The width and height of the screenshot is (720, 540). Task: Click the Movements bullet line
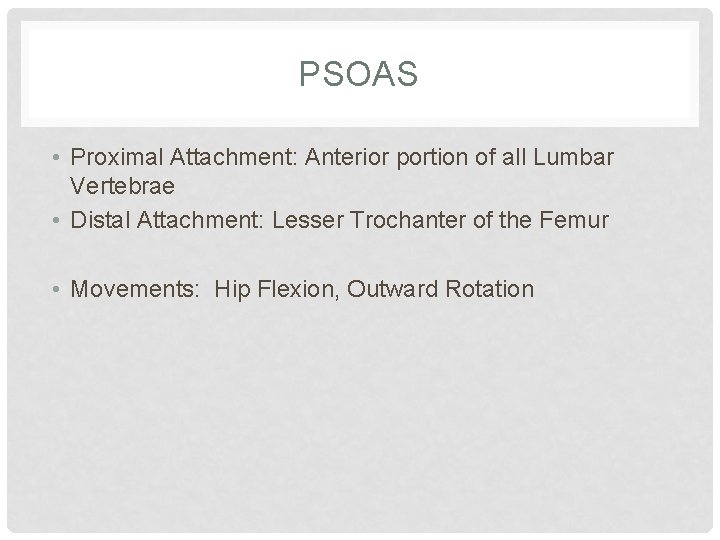coord(302,289)
